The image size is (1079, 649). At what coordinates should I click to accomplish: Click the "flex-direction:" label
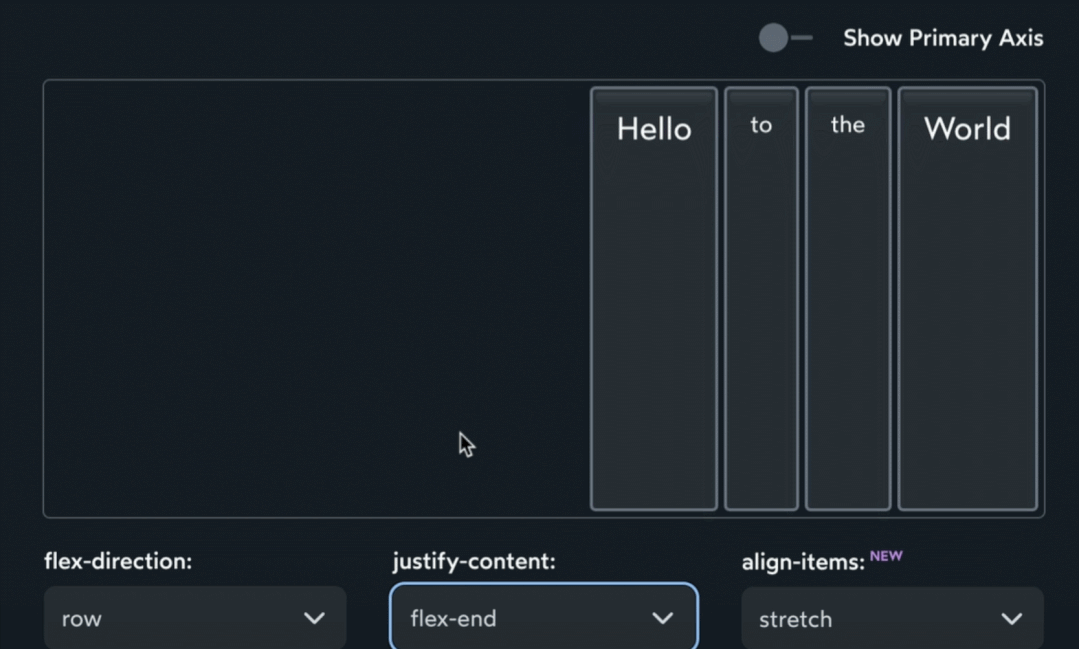tap(118, 561)
